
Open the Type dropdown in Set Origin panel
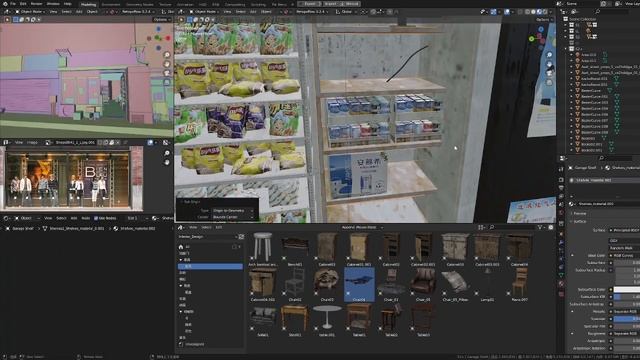pos(233,211)
